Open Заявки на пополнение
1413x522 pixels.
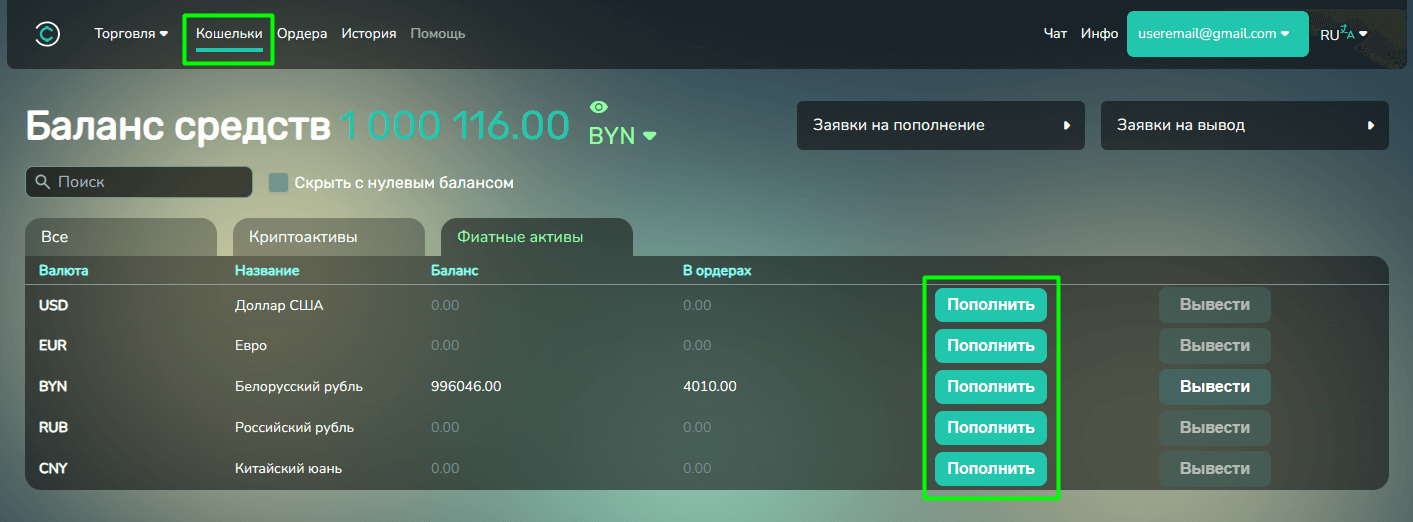(940, 126)
